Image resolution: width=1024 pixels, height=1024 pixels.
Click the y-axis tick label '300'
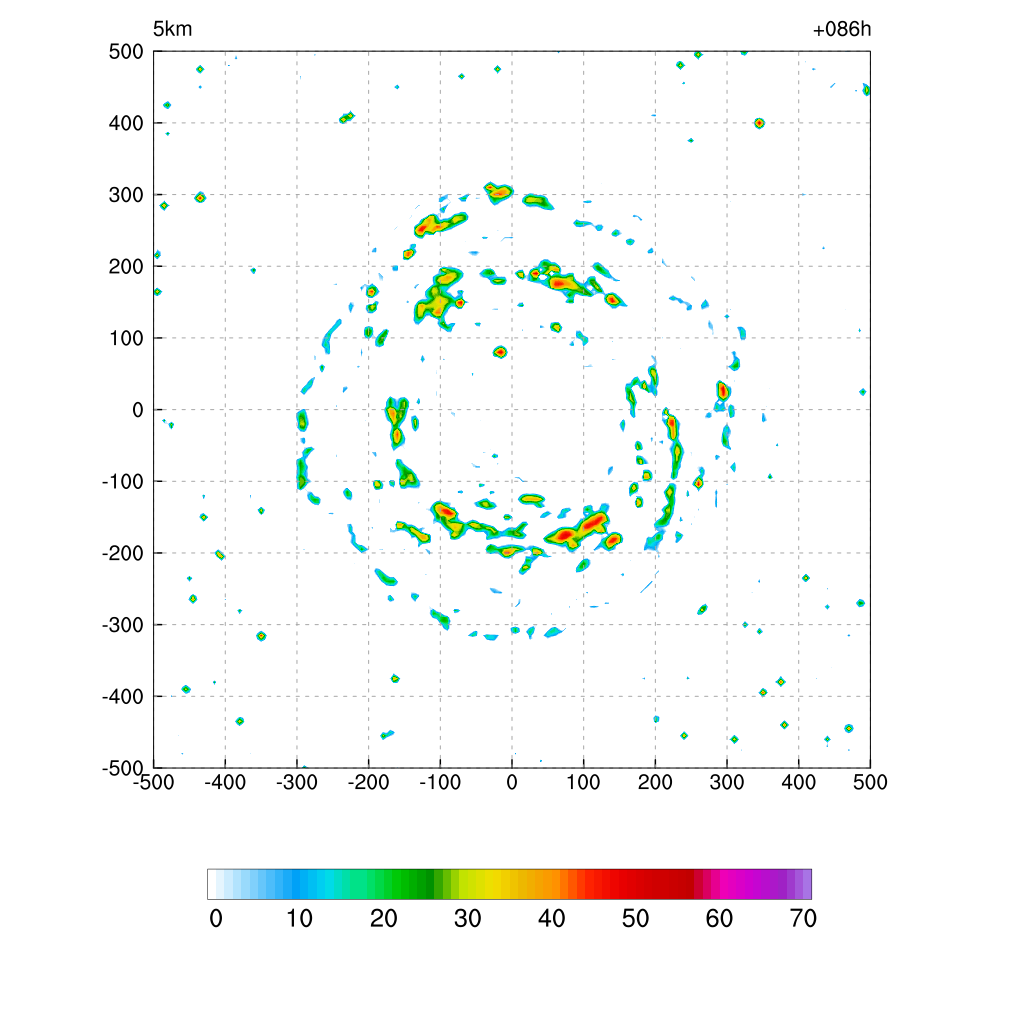[126, 195]
